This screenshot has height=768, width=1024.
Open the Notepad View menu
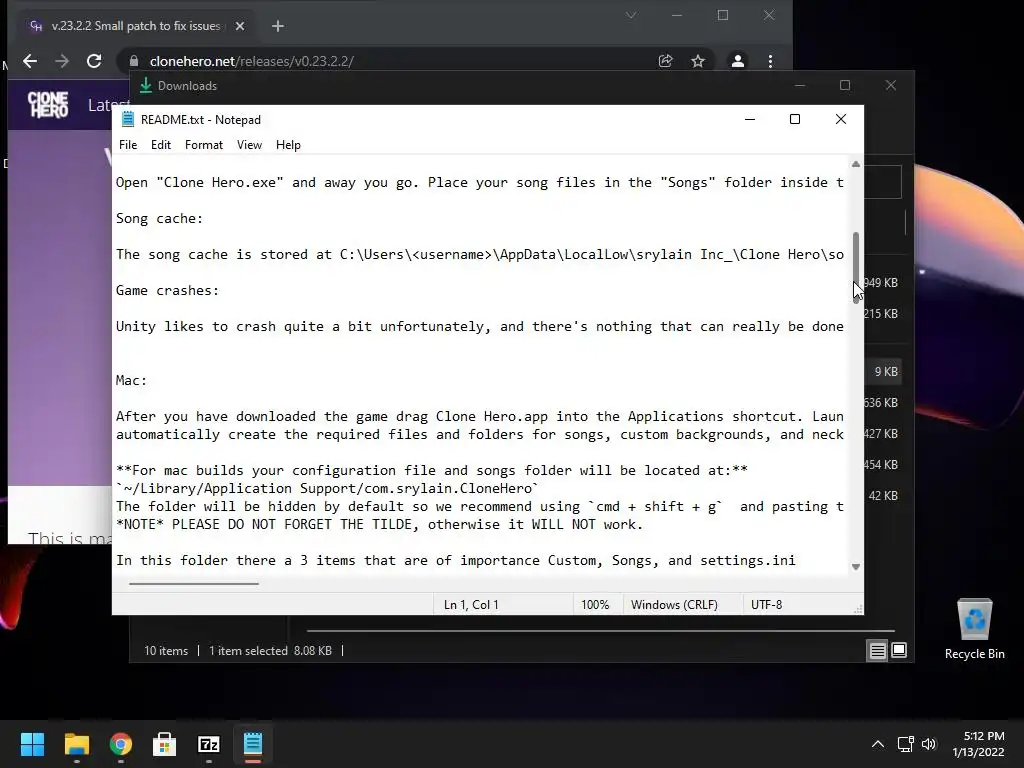pos(249,145)
